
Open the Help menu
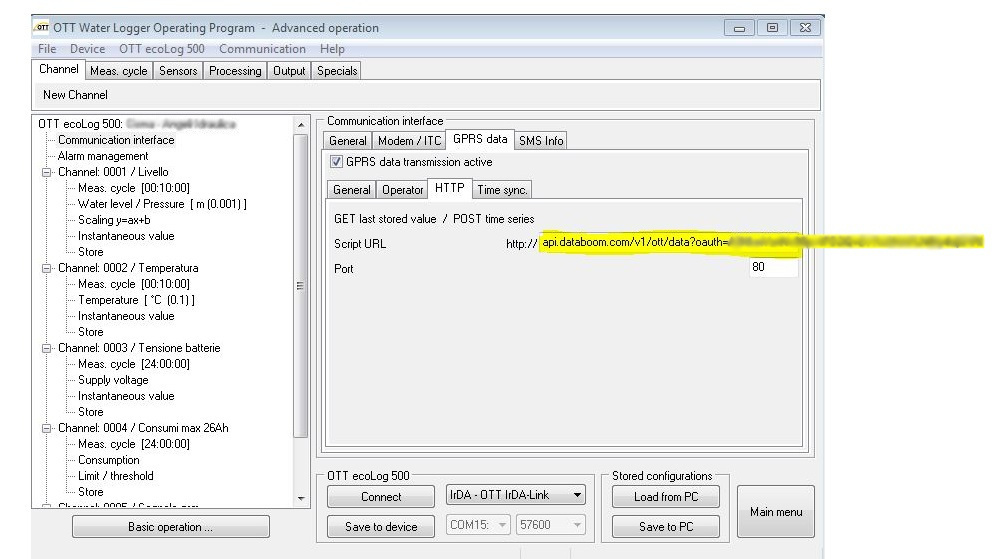click(332, 49)
